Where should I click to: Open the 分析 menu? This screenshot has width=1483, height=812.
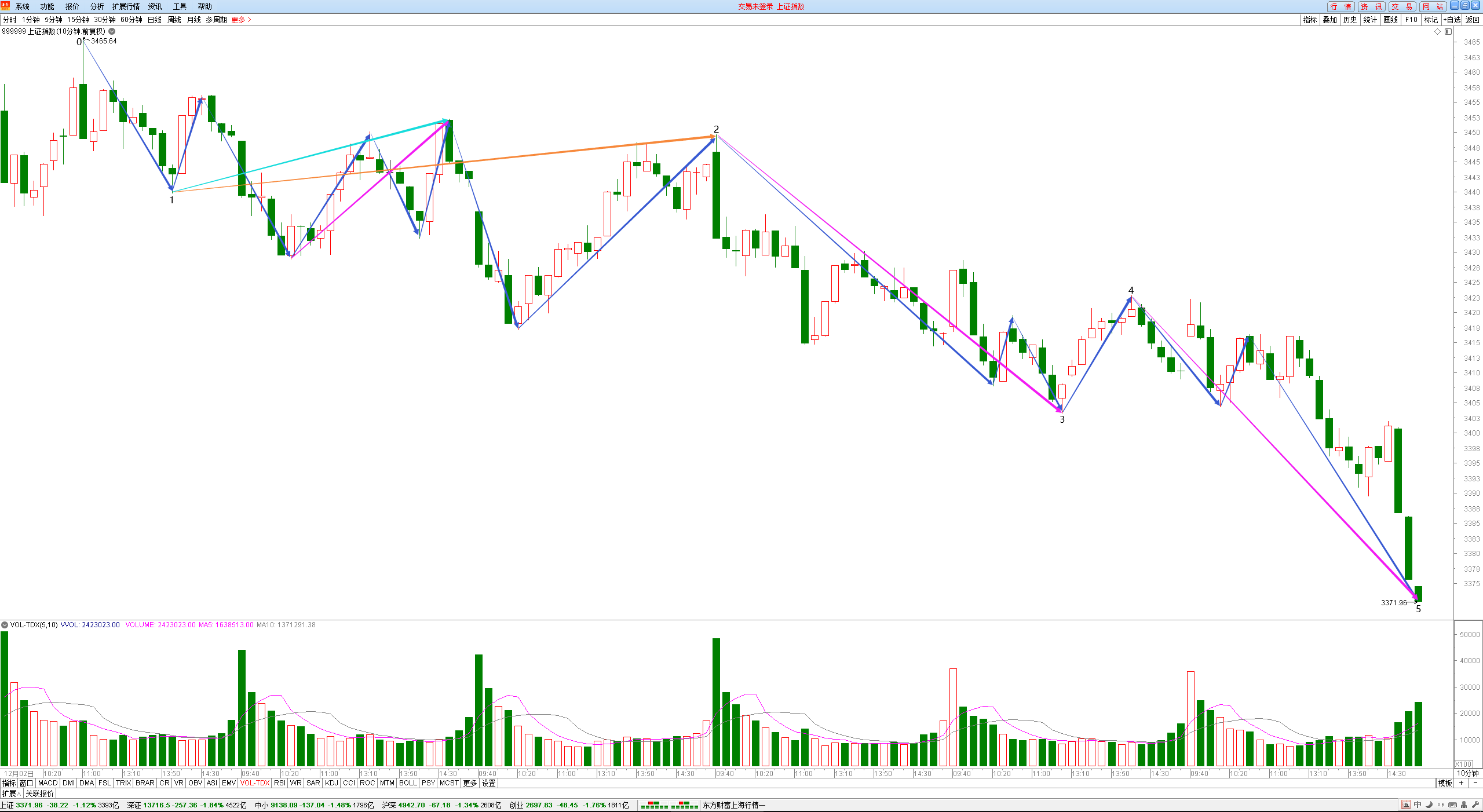97,6
